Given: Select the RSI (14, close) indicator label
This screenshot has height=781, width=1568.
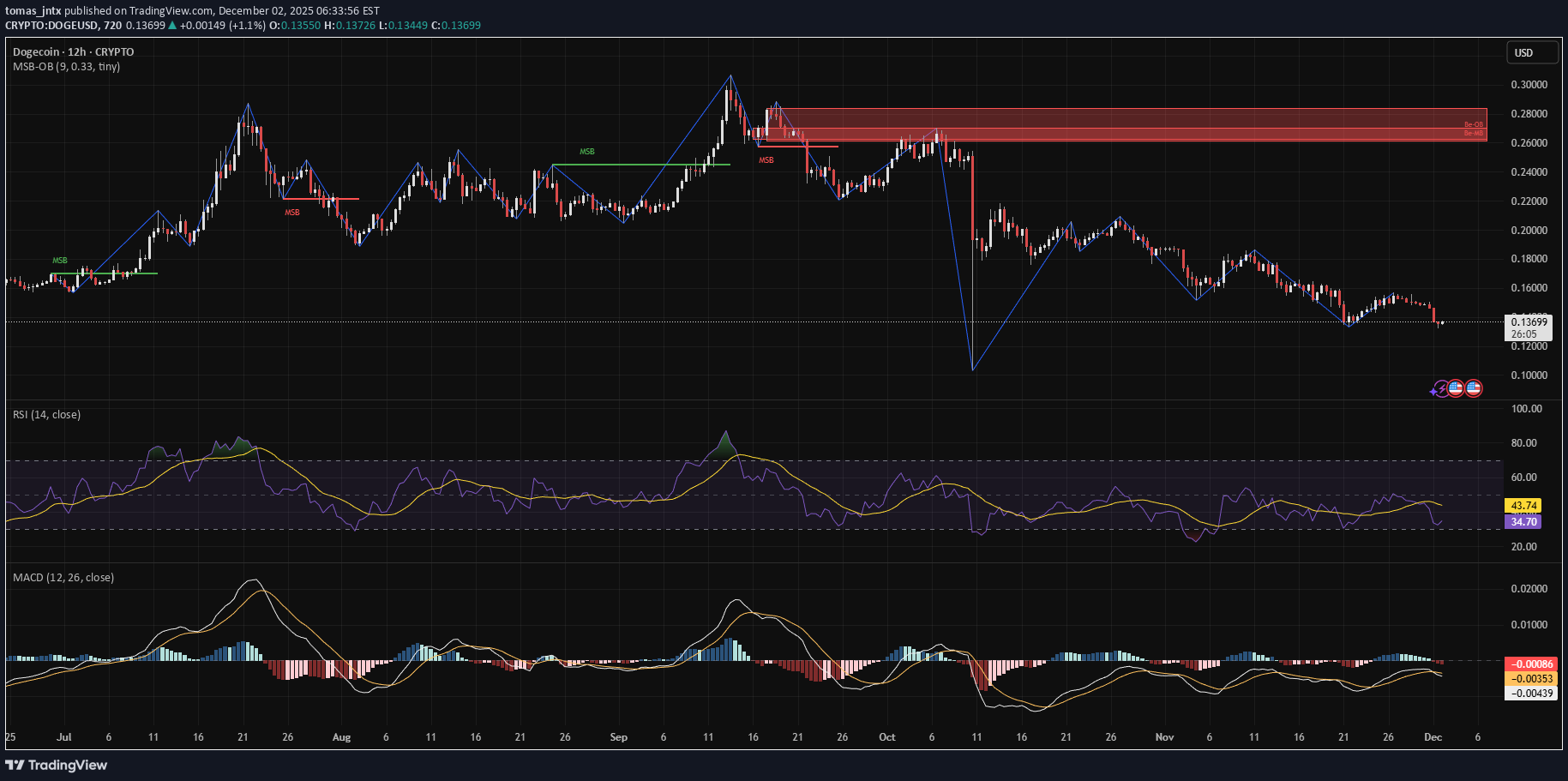Looking at the screenshot, I should [46, 415].
